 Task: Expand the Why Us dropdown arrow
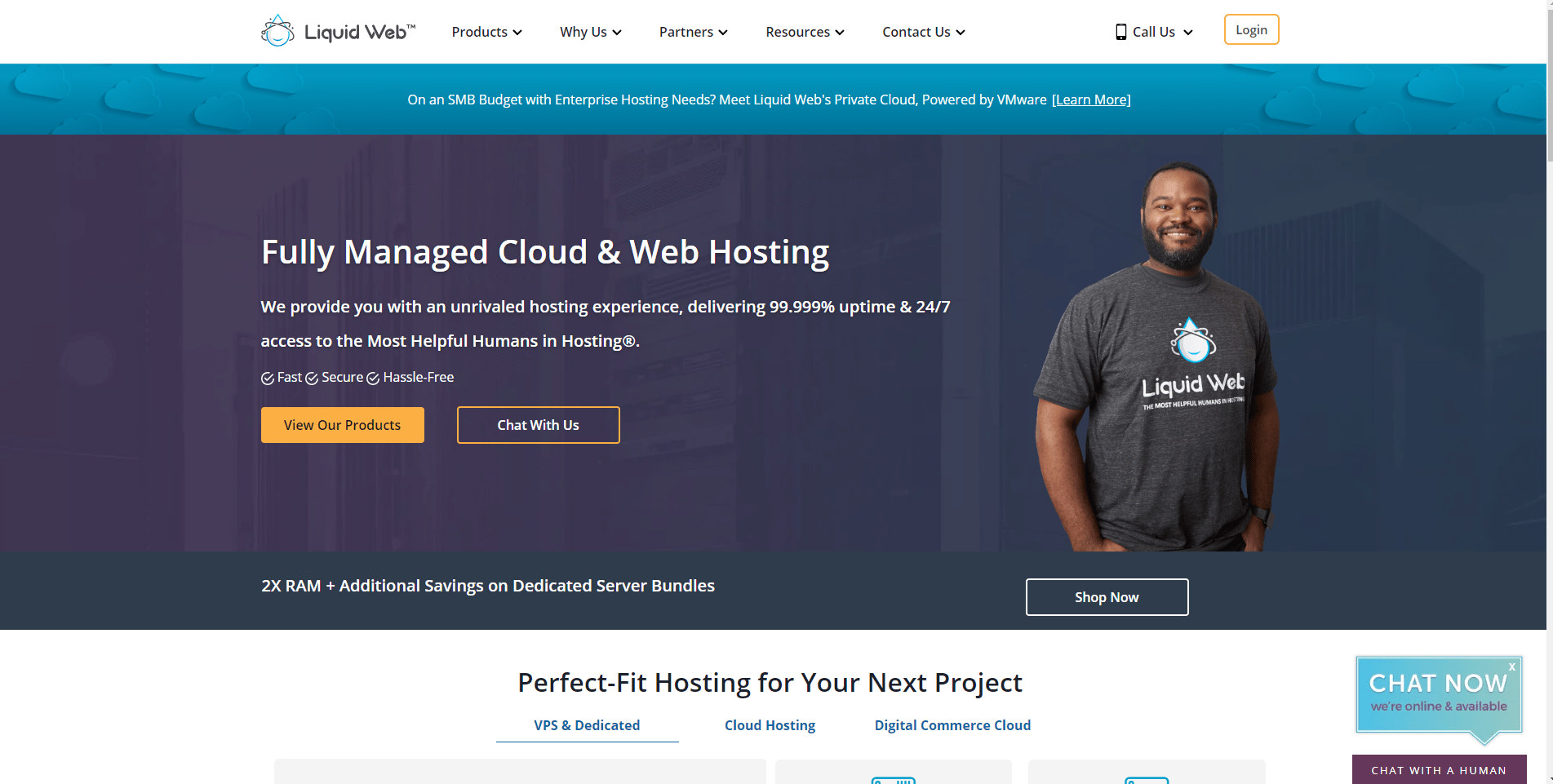click(617, 33)
